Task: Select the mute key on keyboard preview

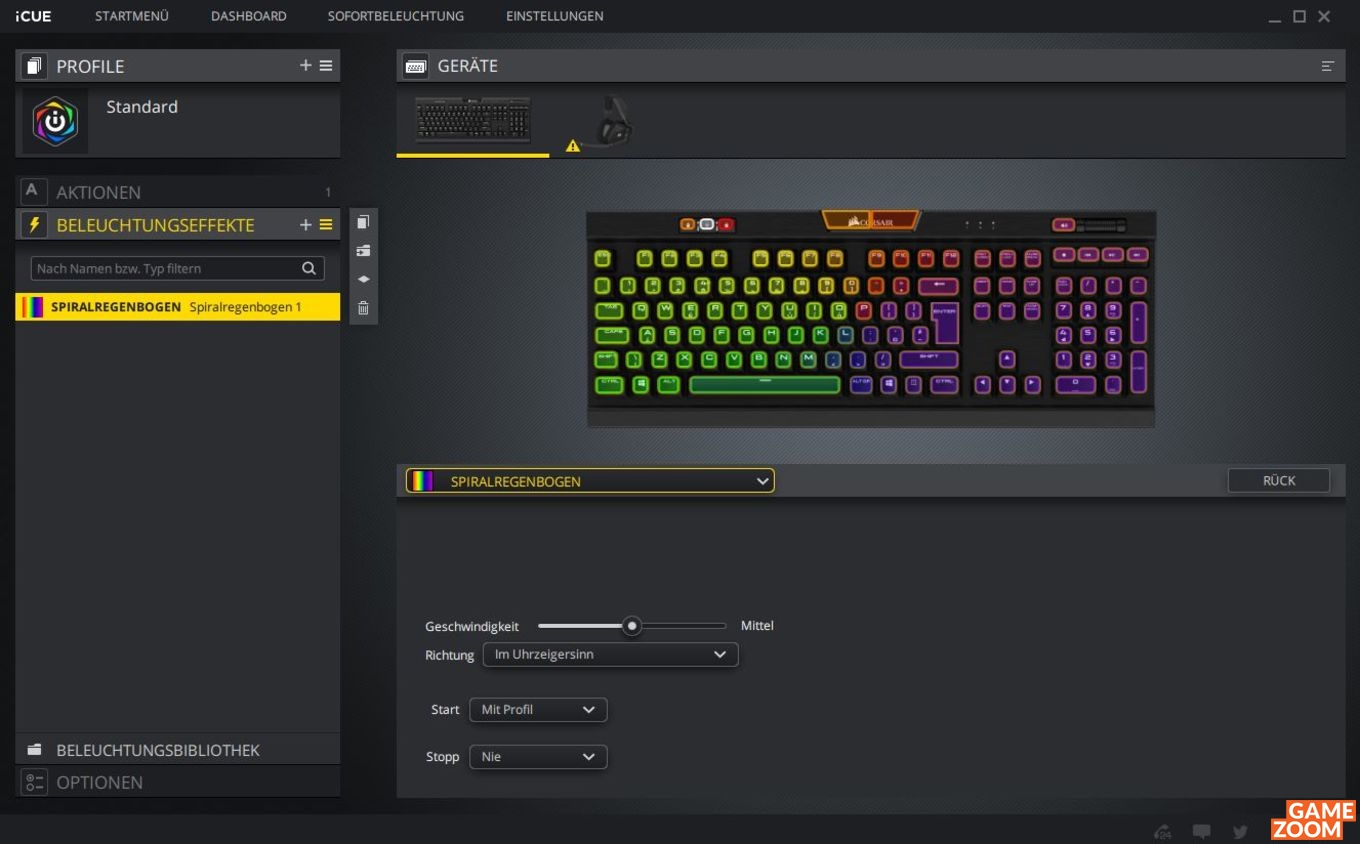Action: click(x=1064, y=225)
